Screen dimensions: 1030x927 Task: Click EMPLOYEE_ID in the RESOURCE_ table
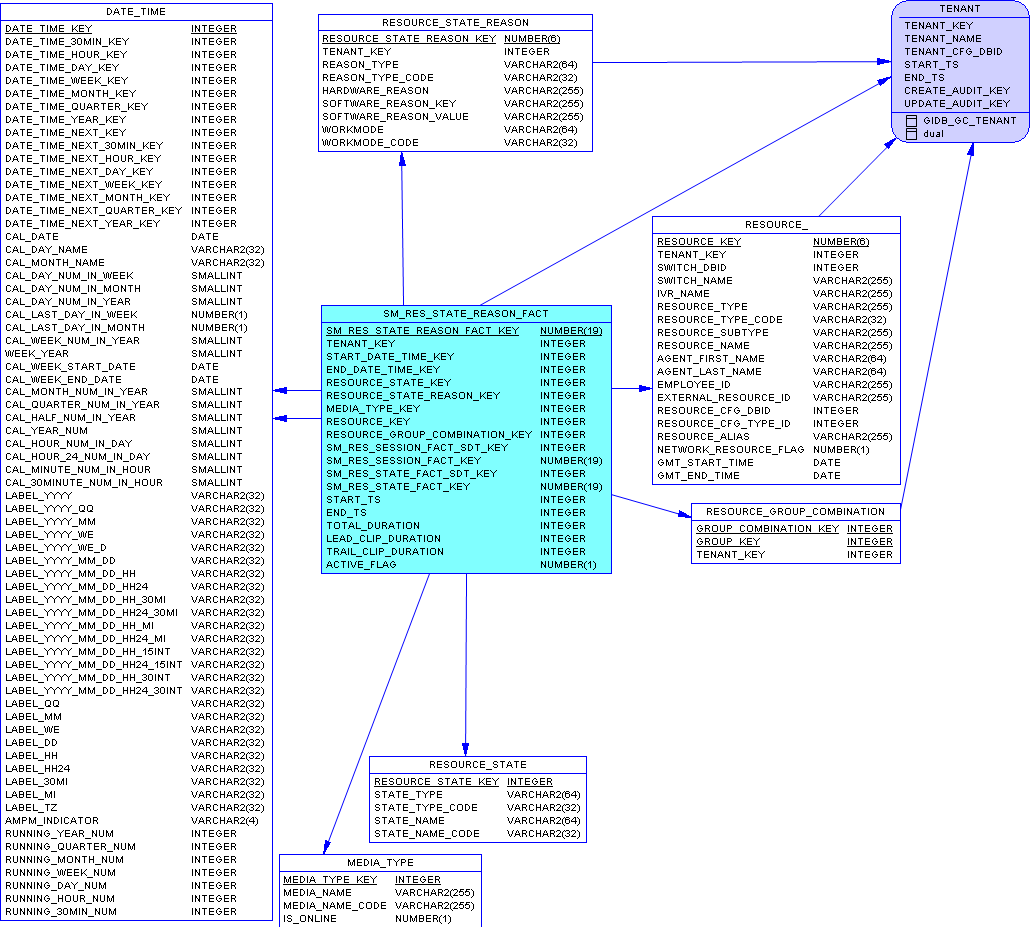(x=694, y=385)
